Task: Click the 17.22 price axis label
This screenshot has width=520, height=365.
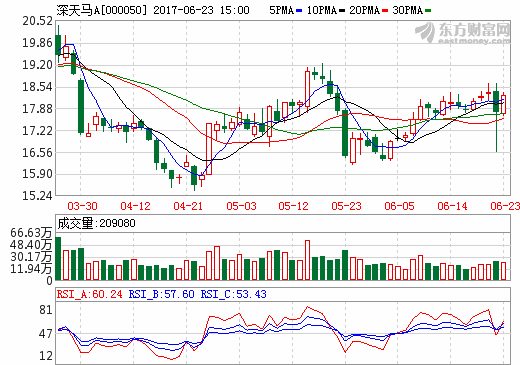Action: (37, 131)
